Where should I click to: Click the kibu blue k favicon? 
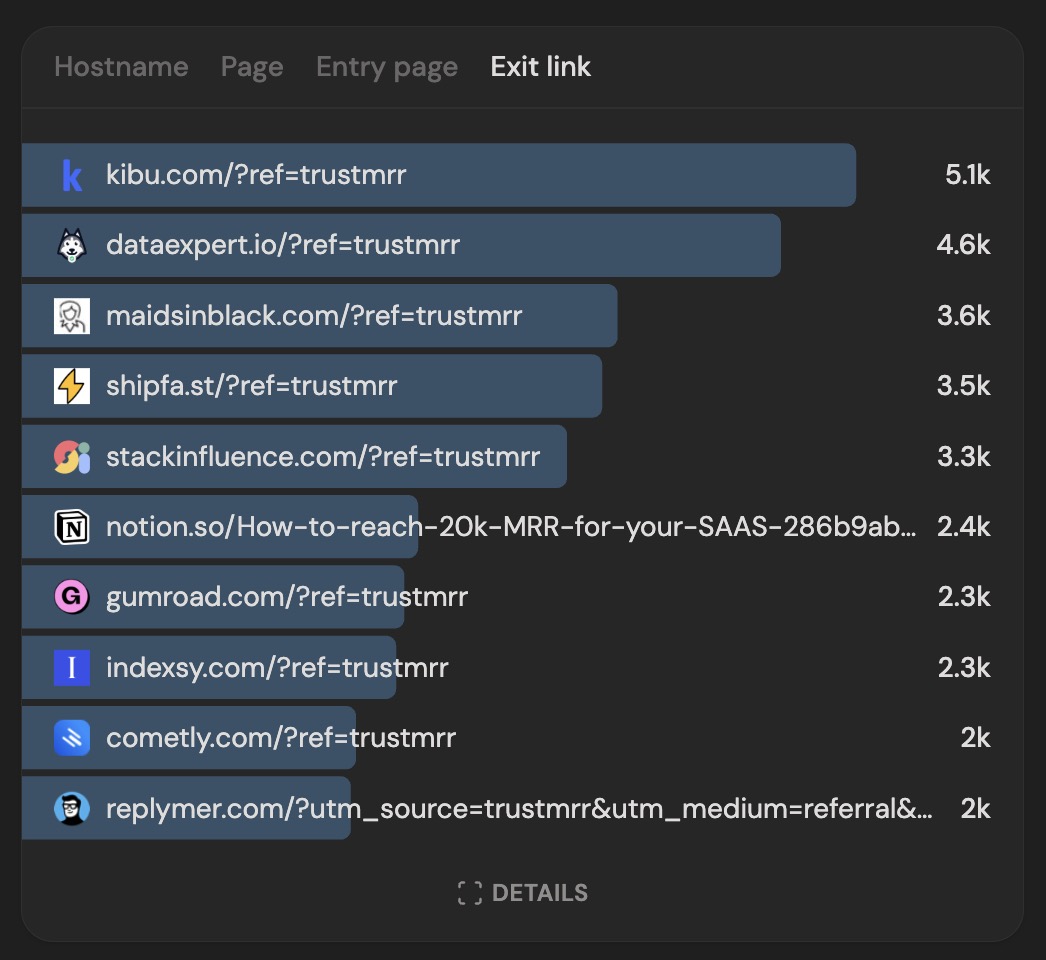click(x=72, y=175)
